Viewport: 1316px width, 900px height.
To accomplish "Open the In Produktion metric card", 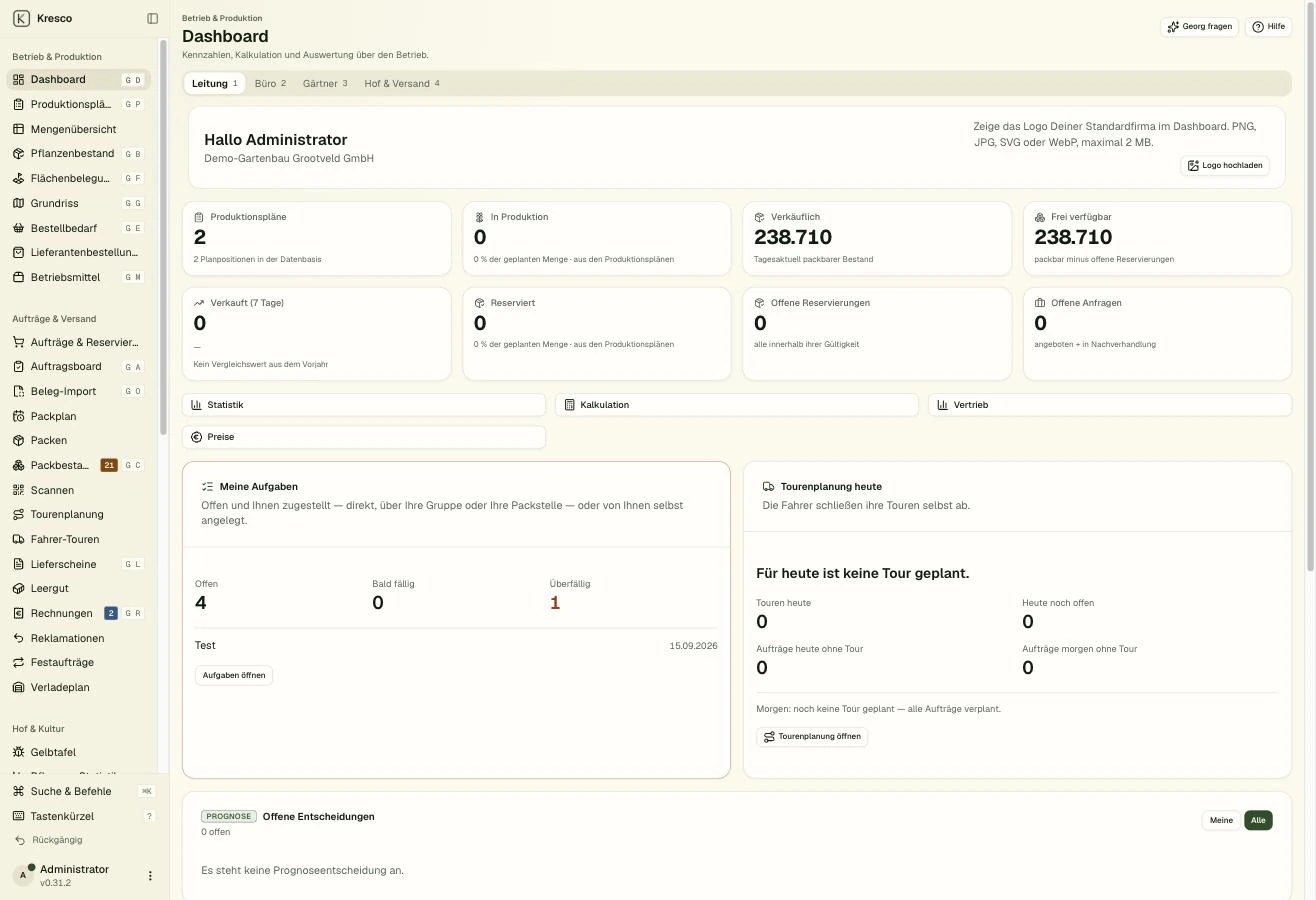I will (x=597, y=238).
